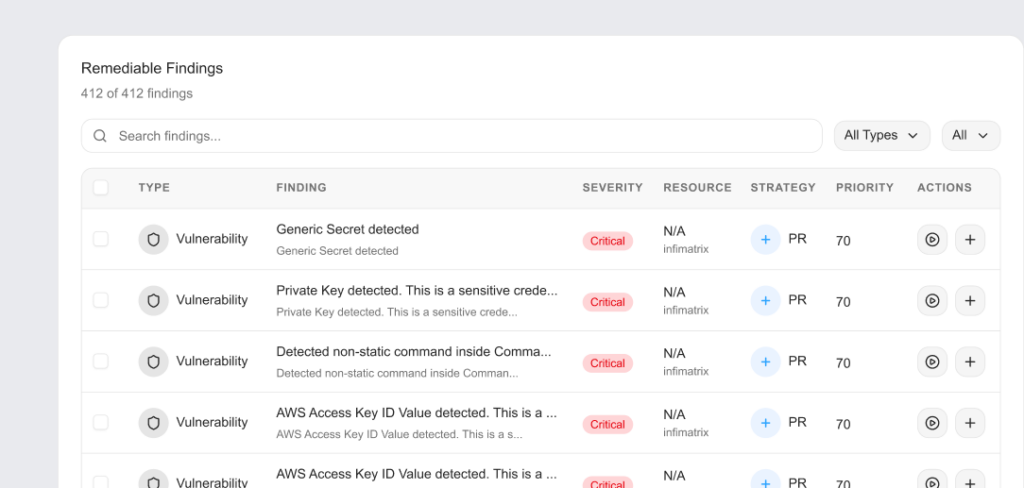Open the first AWS Access Key ID finding
Screen dimensions: 1024x488
[x=416, y=413]
